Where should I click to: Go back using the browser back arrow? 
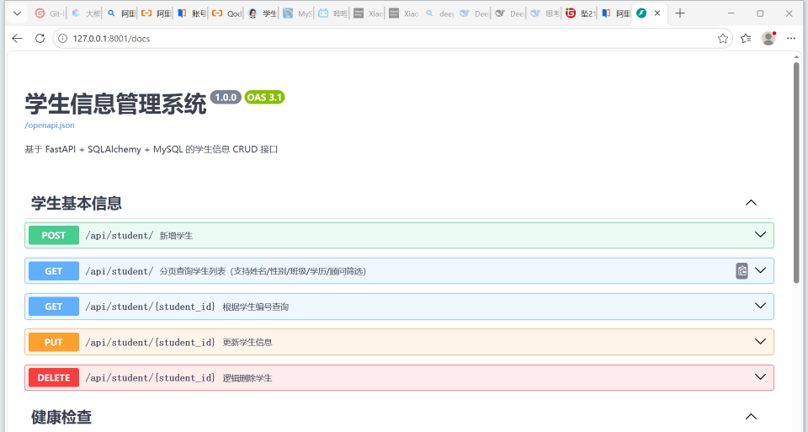tap(17, 38)
